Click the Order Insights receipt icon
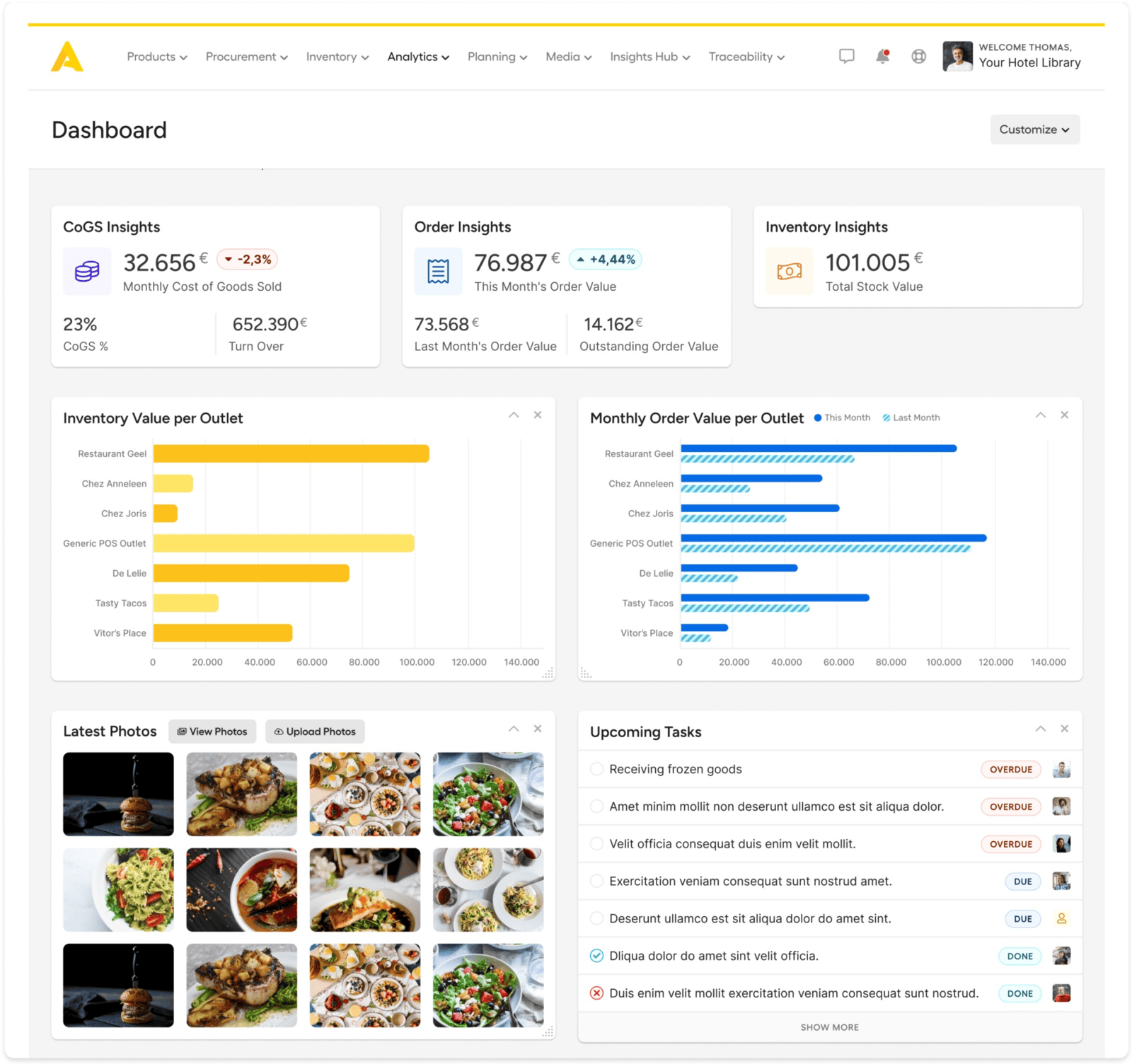 (438, 271)
